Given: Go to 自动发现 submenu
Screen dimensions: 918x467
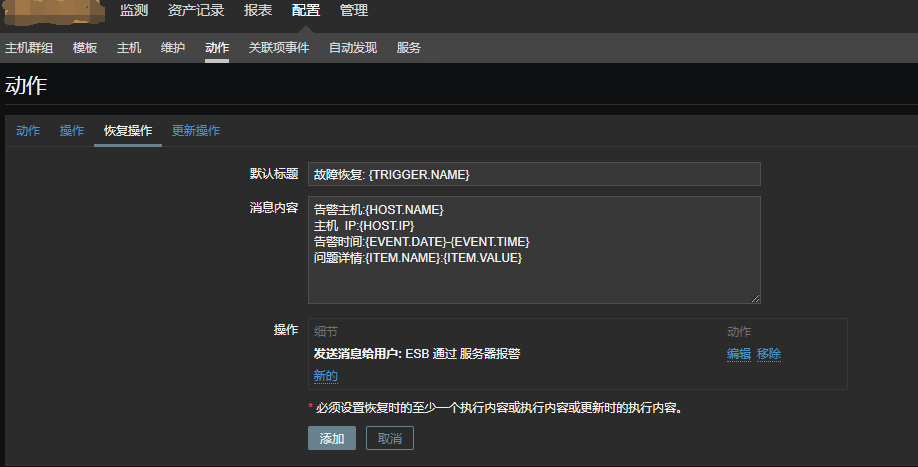Looking at the screenshot, I should [353, 48].
